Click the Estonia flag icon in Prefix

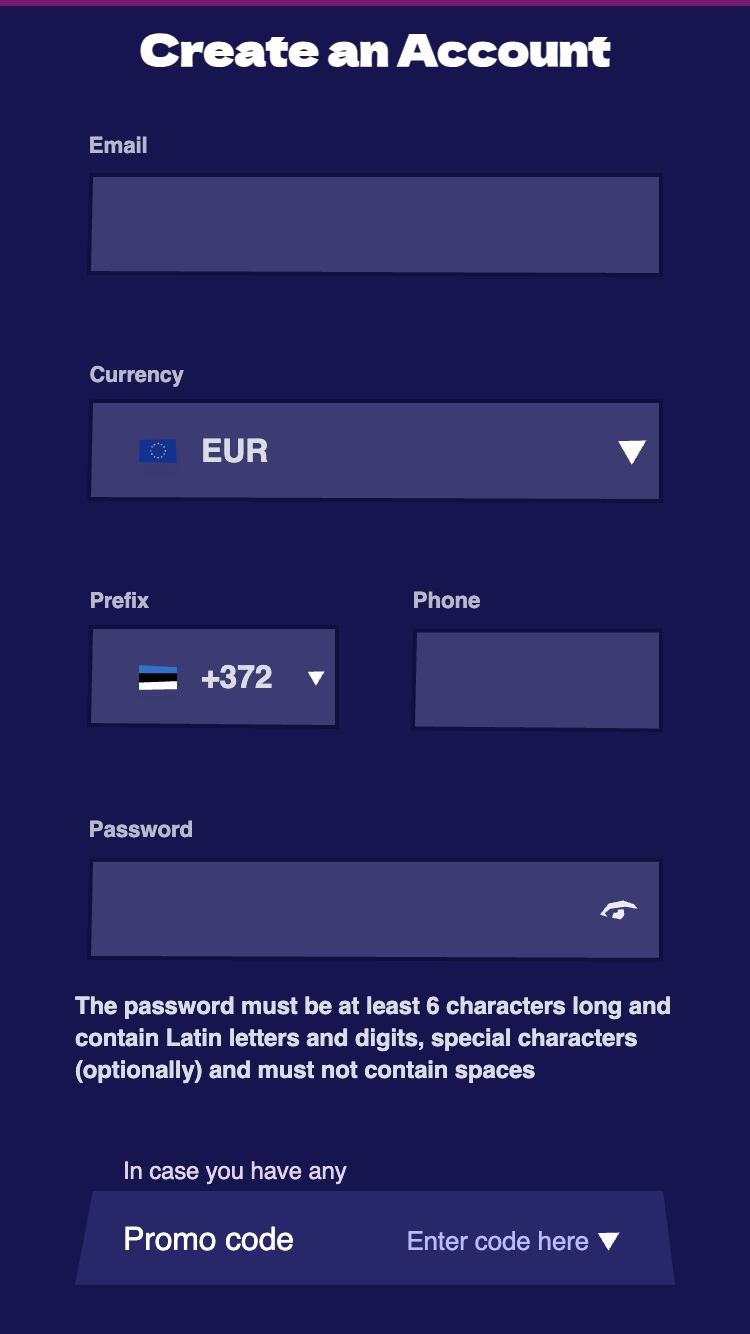coord(158,678)
